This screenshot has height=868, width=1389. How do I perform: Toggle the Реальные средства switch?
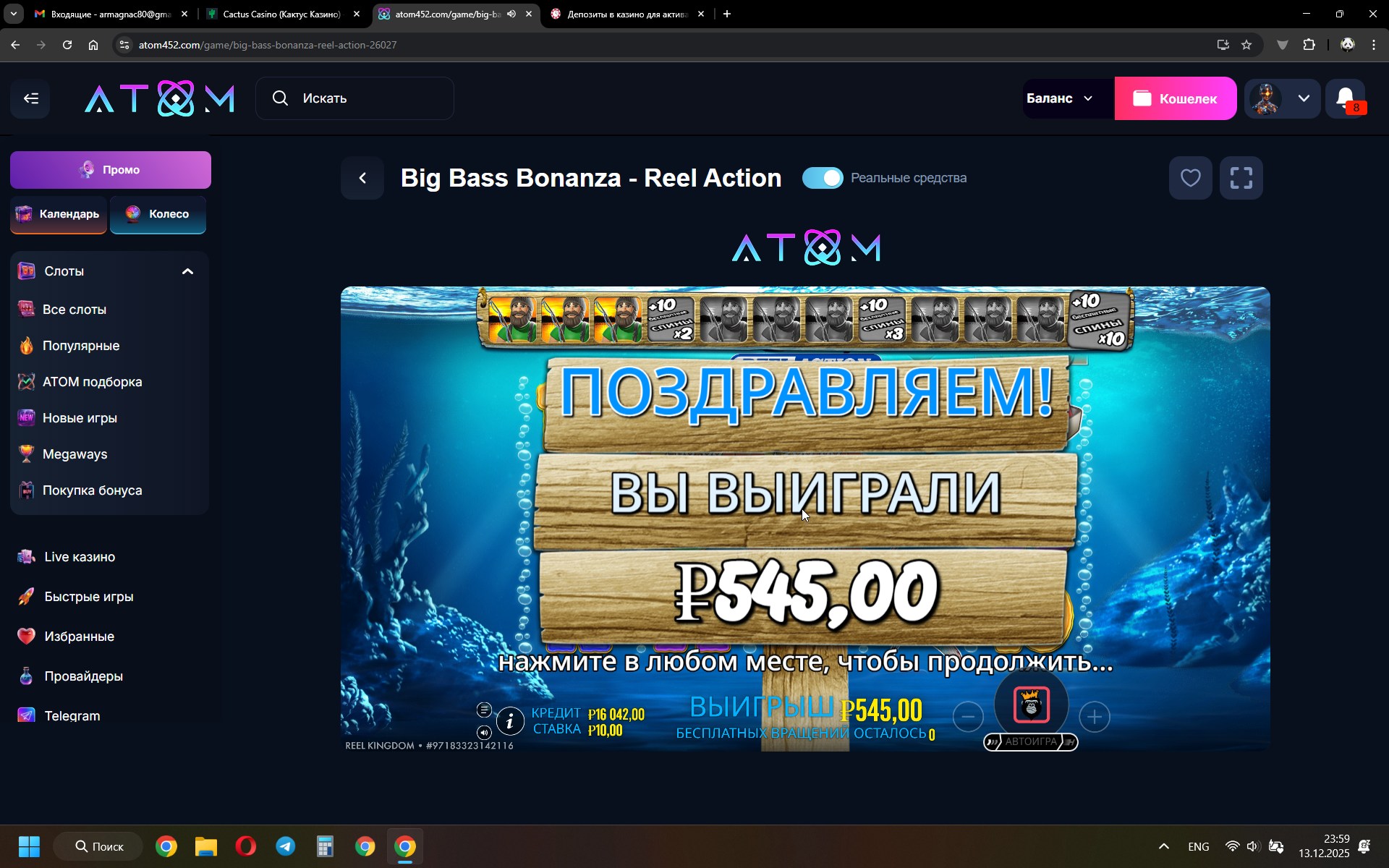point(823,178)
